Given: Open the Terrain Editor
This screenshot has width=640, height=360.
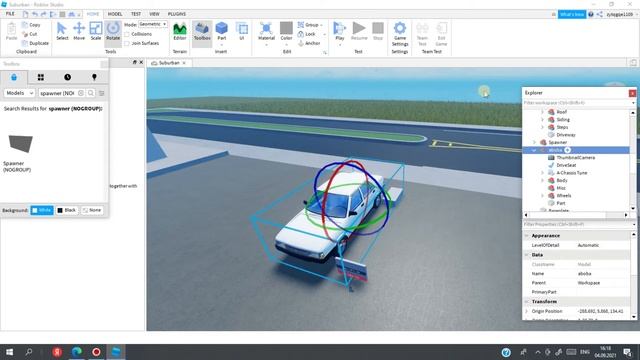Looking at the screenshot, I should [x=180, y=31].
